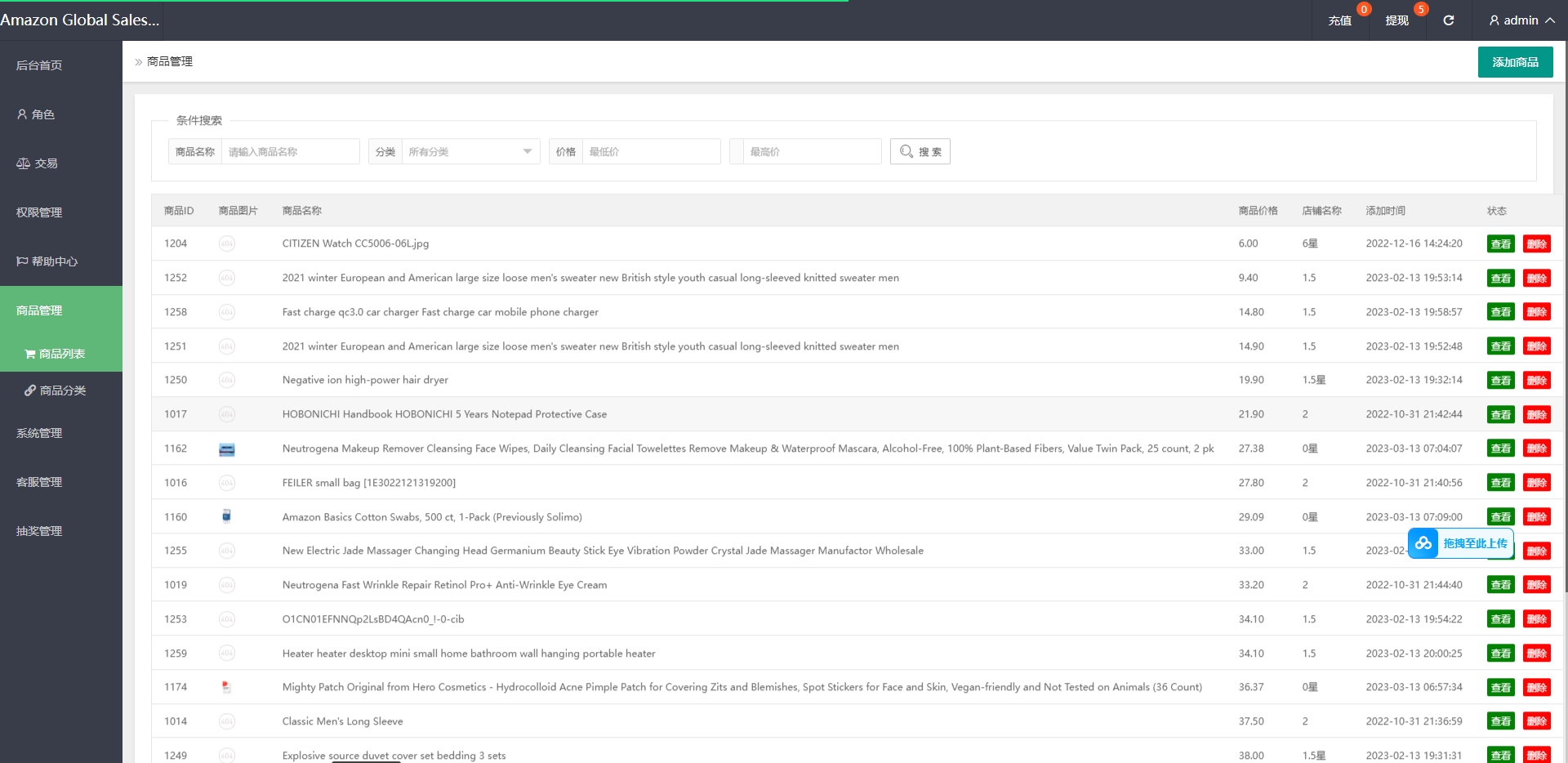Open the 所有分类 category dropdown

470,152
